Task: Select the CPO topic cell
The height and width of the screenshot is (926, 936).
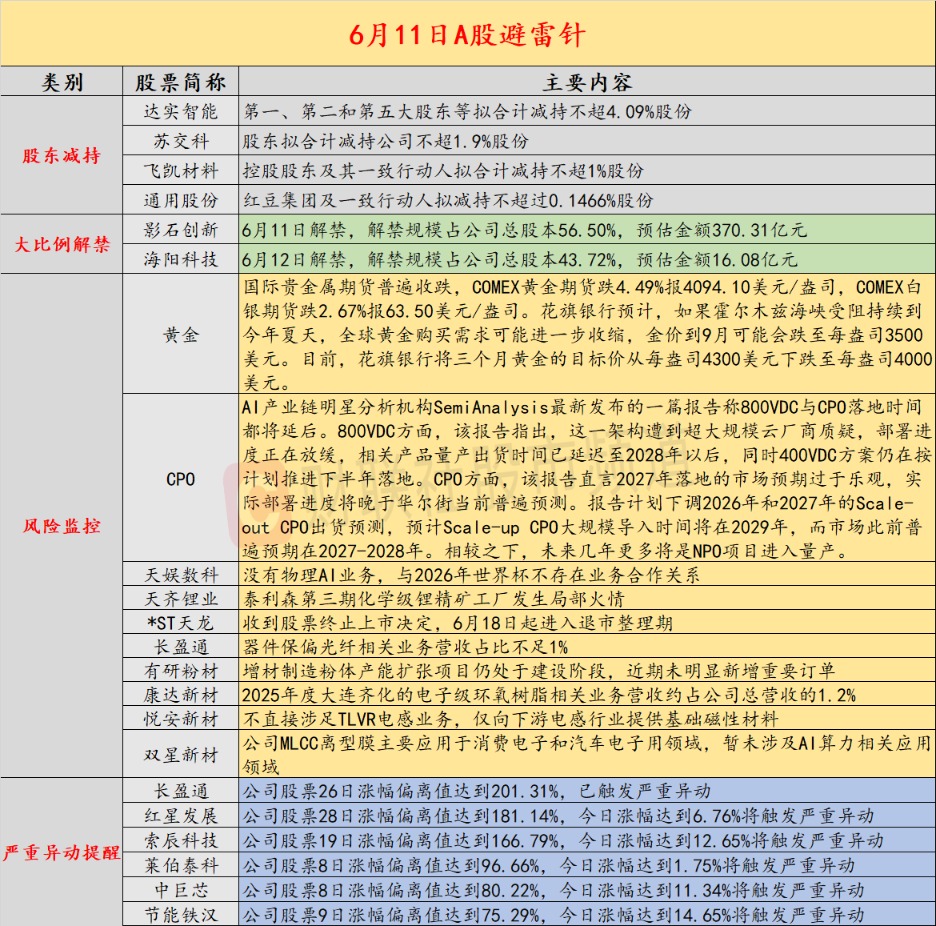Action: [x=180, y=478]
